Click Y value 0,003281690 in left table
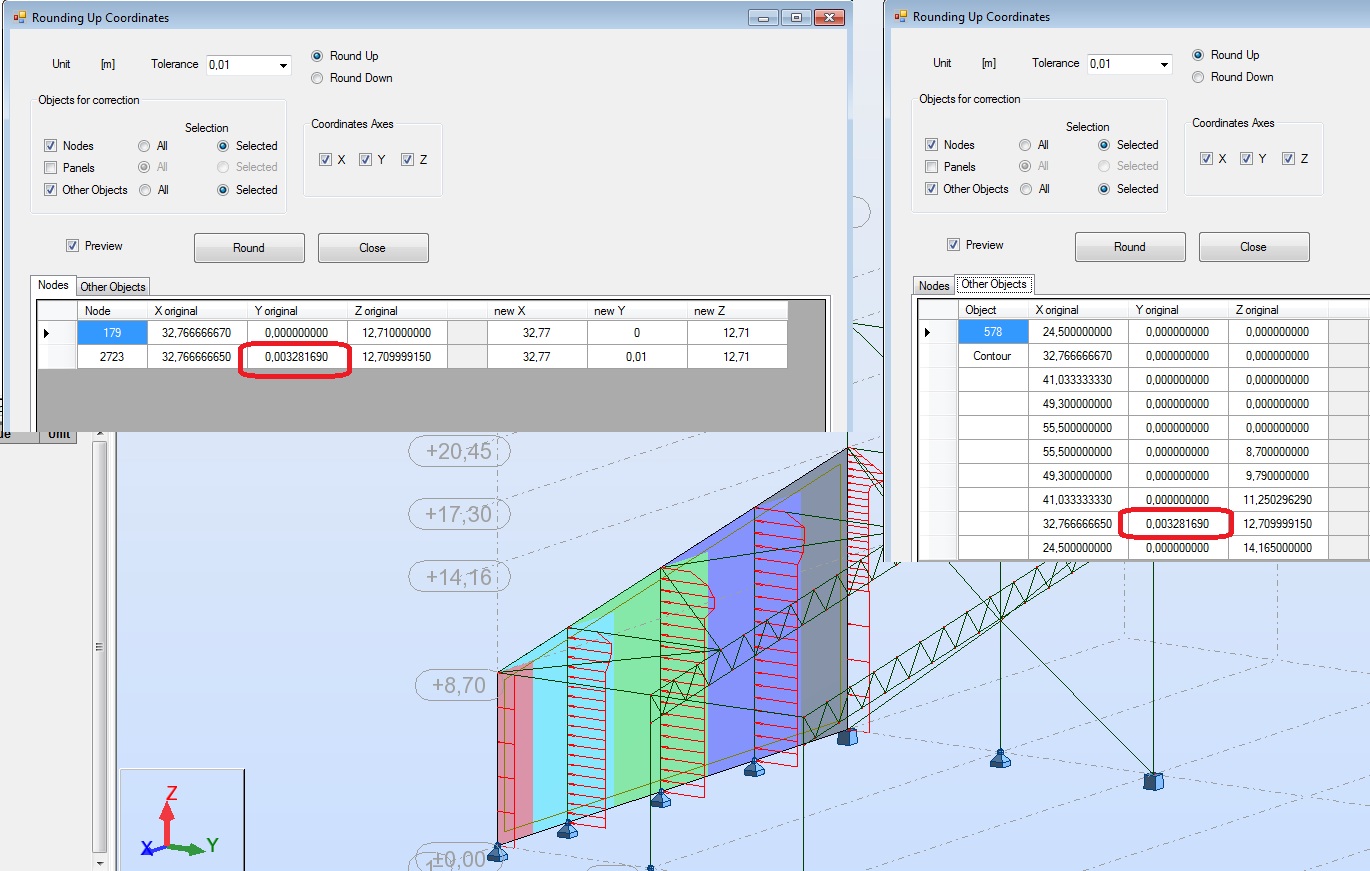The image size is (1370, 871). [297, 357]
